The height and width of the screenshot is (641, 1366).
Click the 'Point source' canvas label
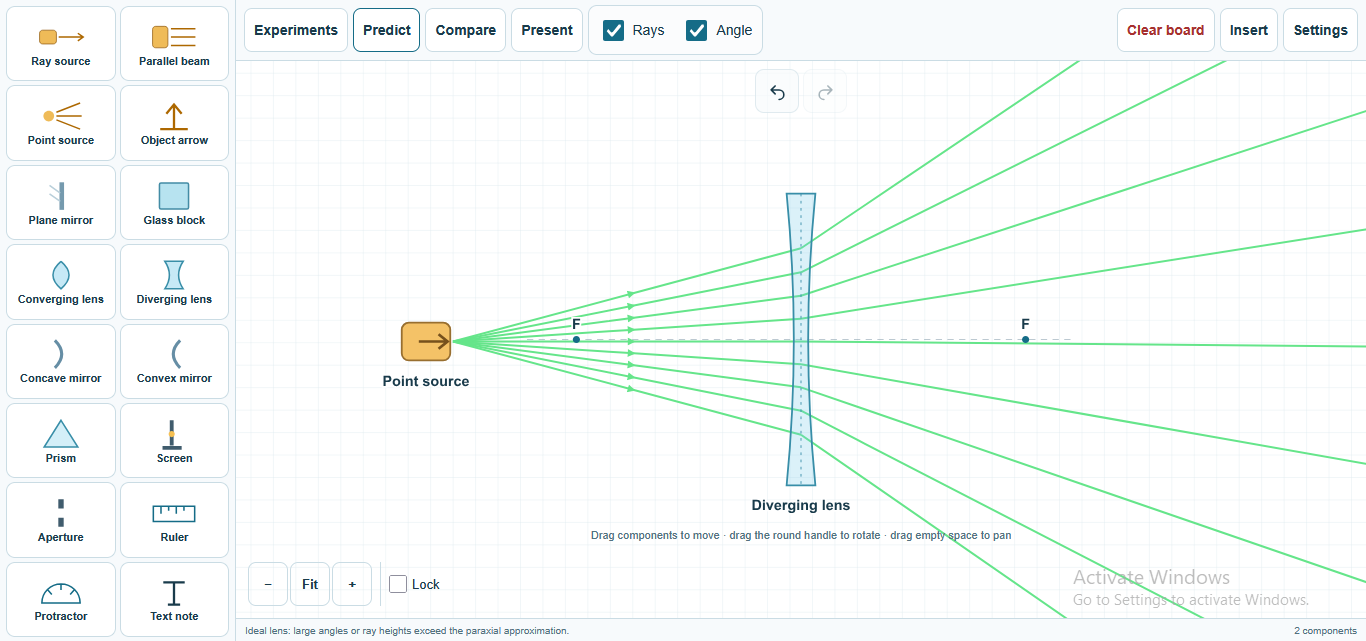[x=426, y=381]
